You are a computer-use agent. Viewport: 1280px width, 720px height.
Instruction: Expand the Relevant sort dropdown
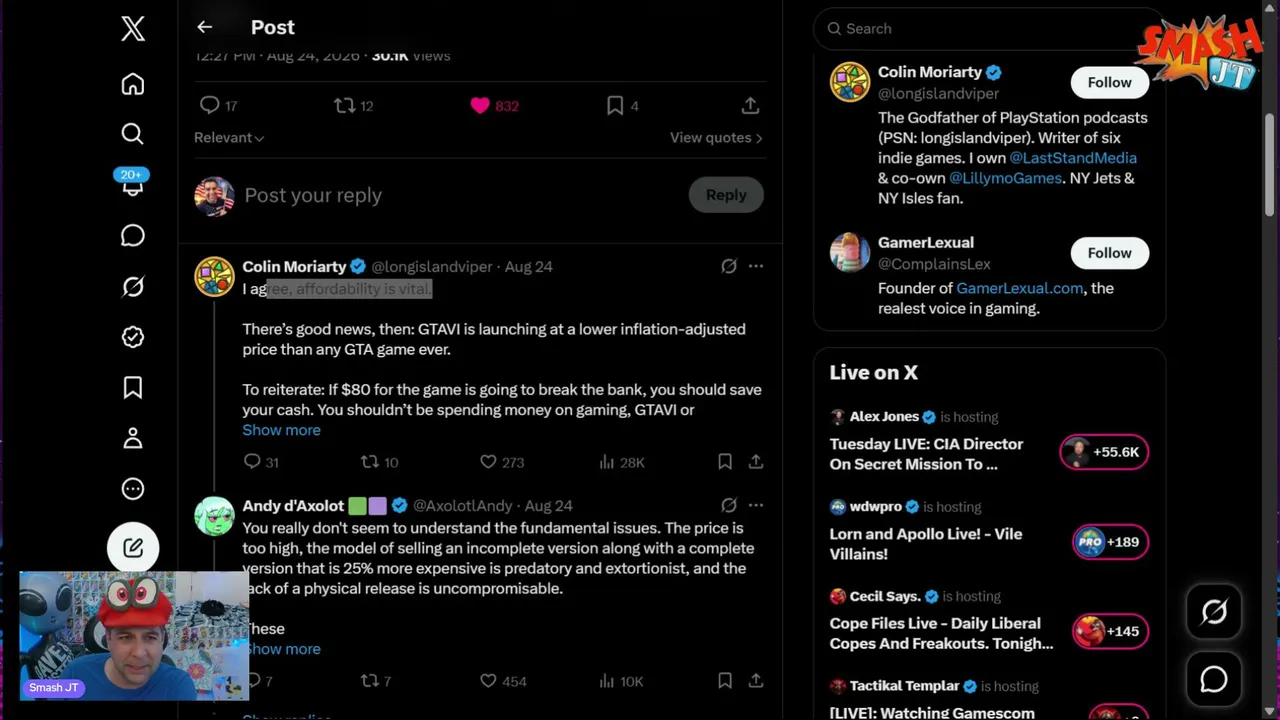[x=229, y=138]
